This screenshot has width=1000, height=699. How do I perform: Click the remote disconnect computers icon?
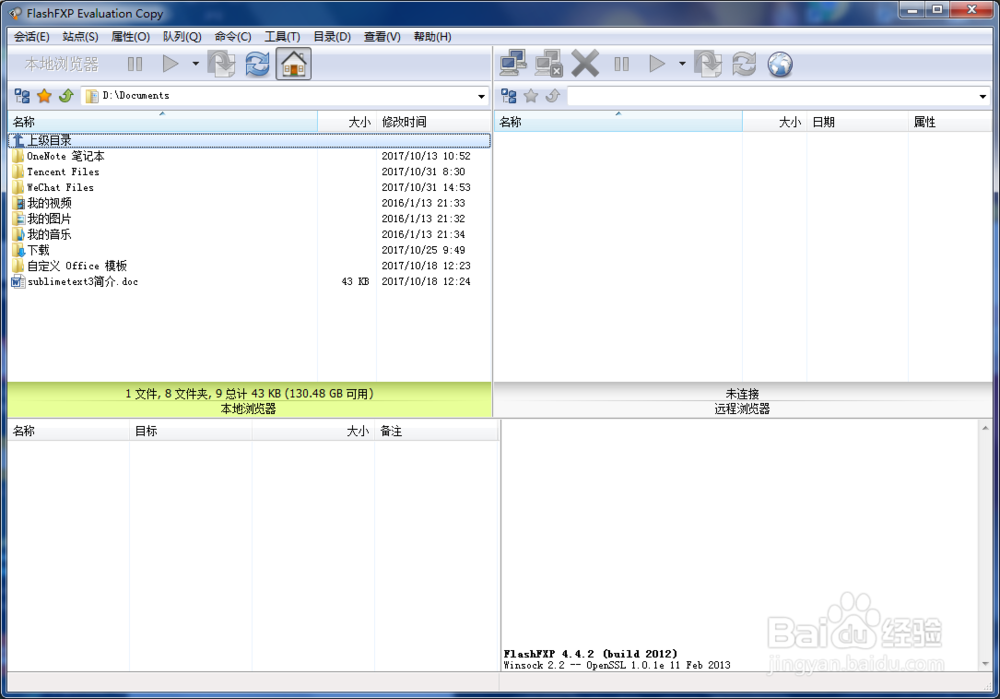[x=548, y=64]
